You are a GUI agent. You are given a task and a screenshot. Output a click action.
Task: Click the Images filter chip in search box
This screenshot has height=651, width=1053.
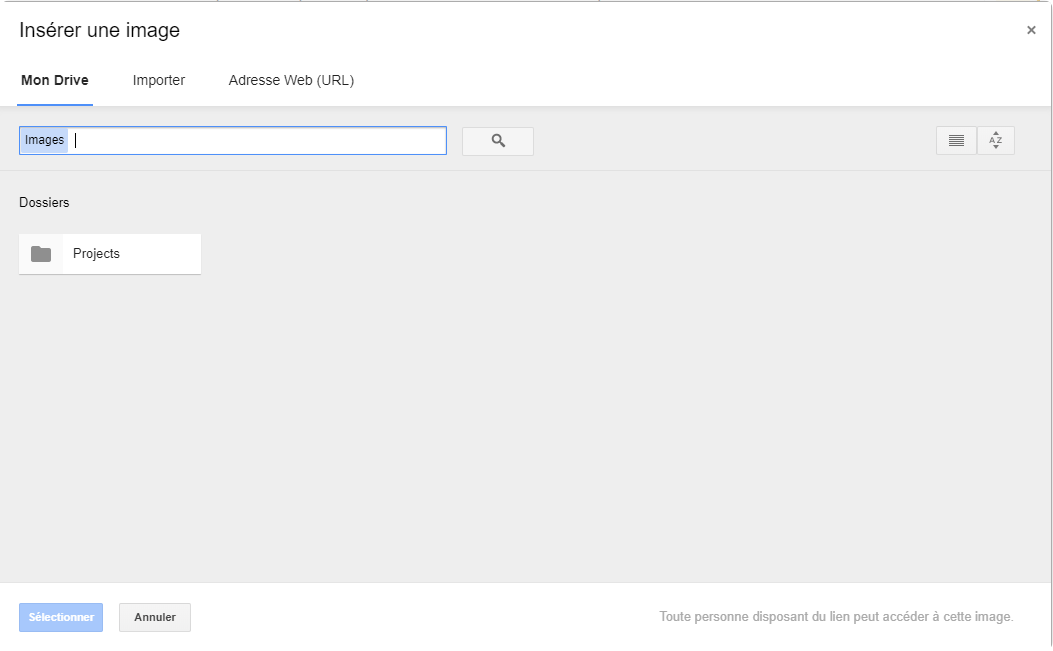tap(44, 140)
